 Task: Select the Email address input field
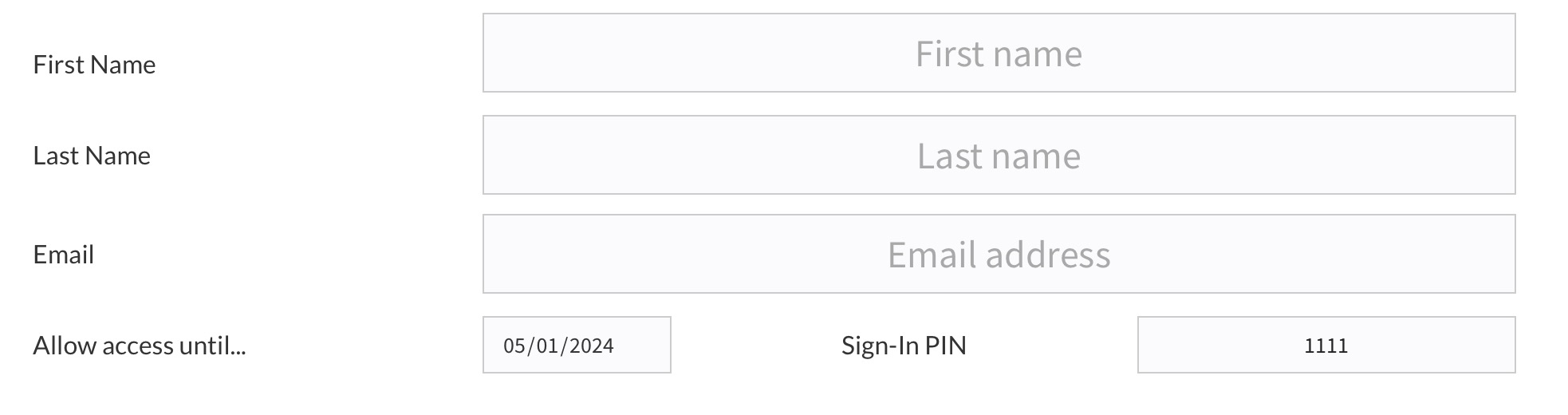(999, 254)
